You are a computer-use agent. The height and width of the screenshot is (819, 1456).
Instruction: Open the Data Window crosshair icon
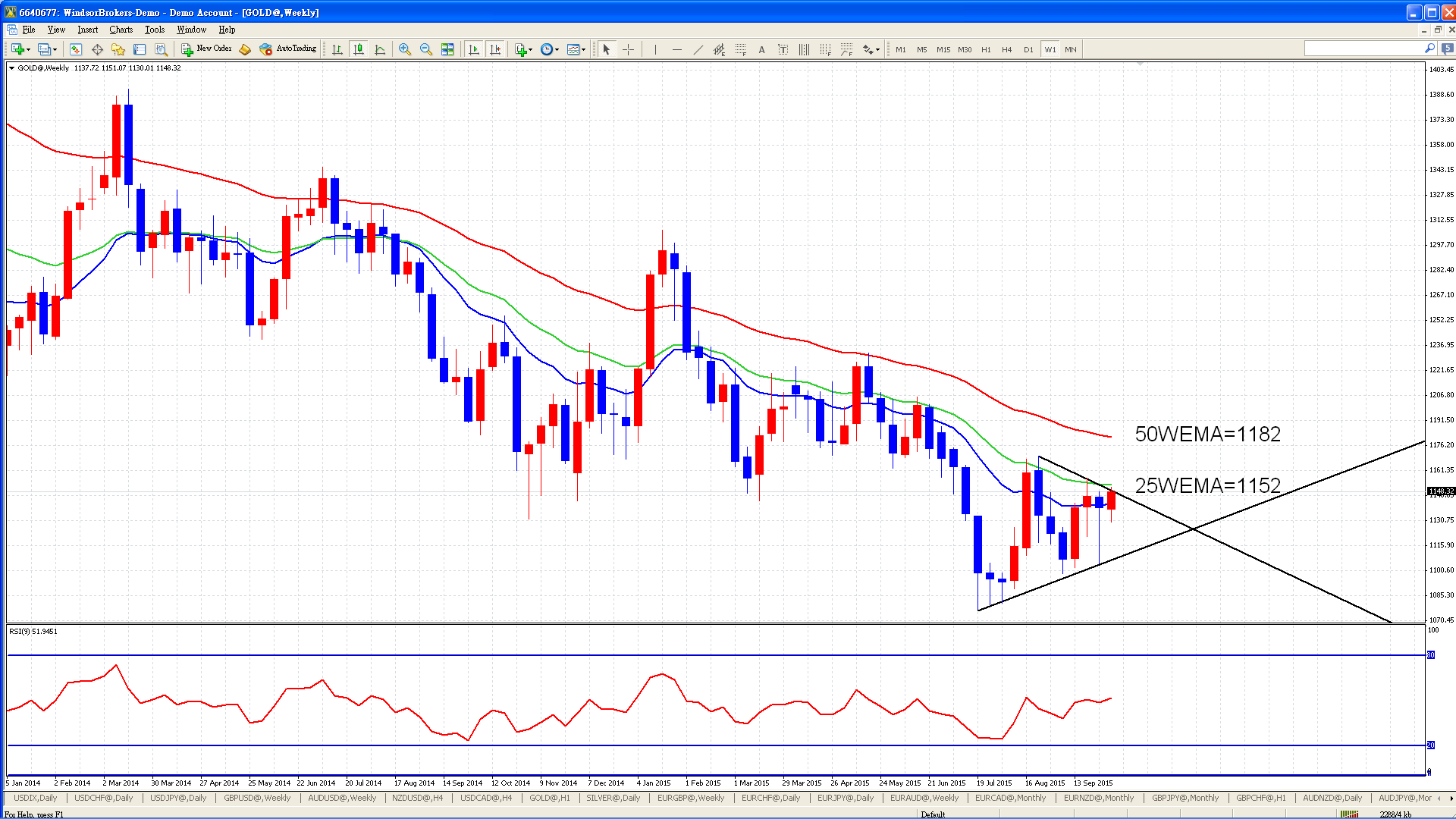point(97,49)
